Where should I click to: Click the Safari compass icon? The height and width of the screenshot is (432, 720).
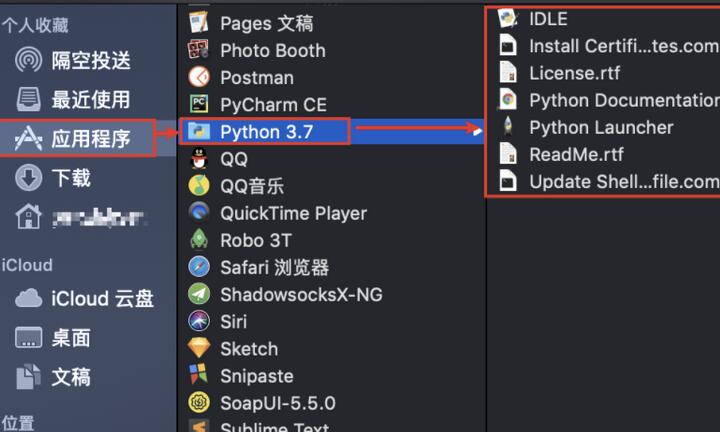[x=199, y=267]
